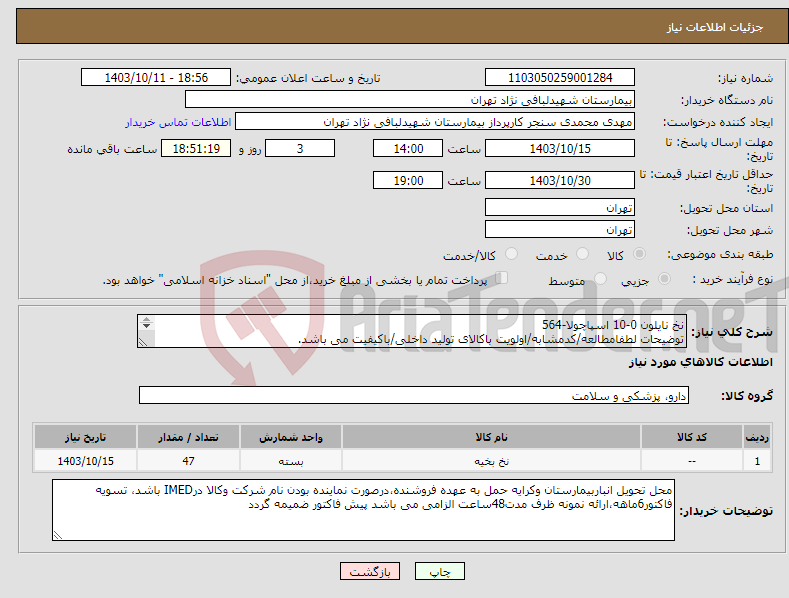Click the response deadline time 14:00 field
Screen dimensions: 789x598
(x=408, y=148)
